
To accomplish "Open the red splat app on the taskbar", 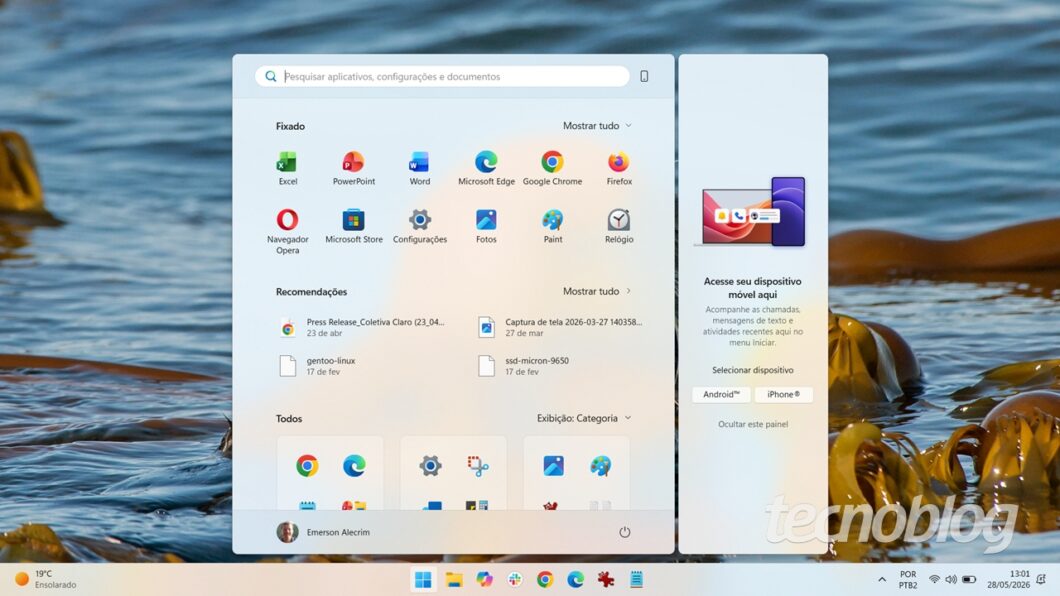I will coord(606,580).
